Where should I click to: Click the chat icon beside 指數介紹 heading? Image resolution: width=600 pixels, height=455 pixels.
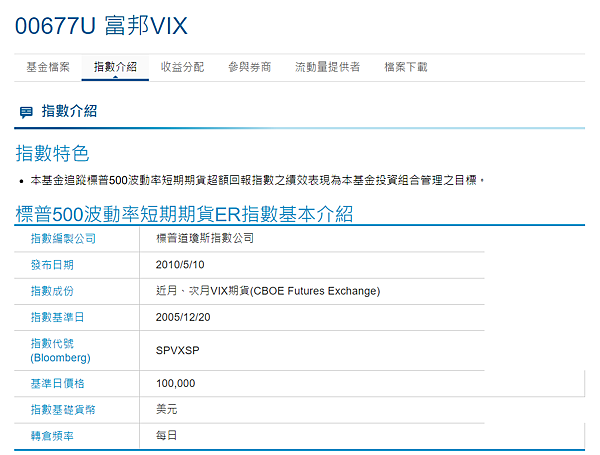(x=26, y=112)
